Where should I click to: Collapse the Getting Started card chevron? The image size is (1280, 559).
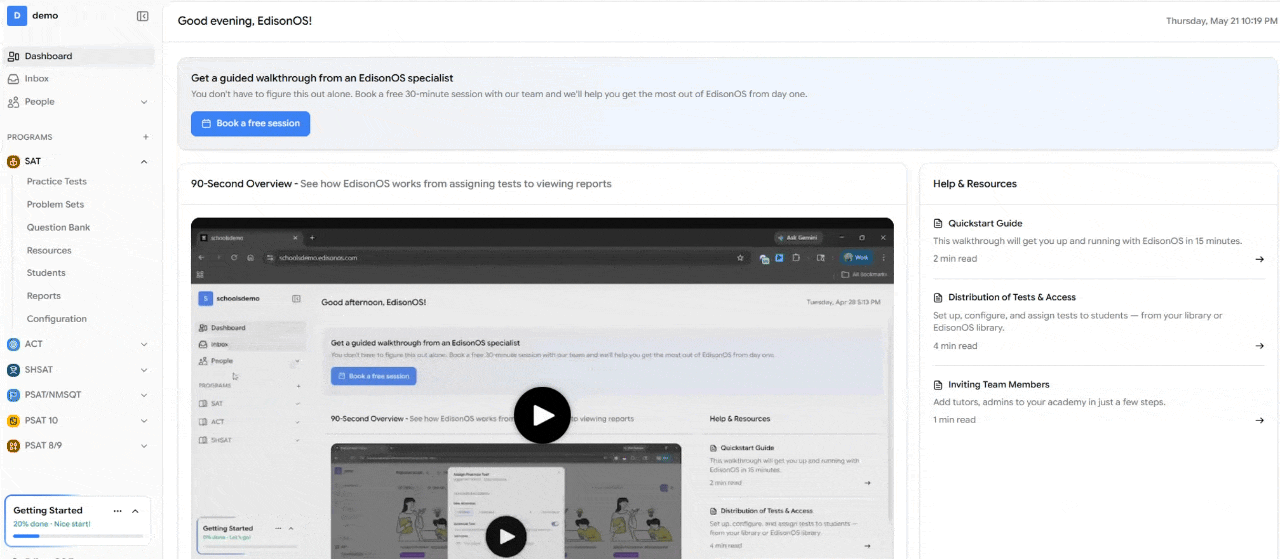pyautogui.click(x=135, y=511)
